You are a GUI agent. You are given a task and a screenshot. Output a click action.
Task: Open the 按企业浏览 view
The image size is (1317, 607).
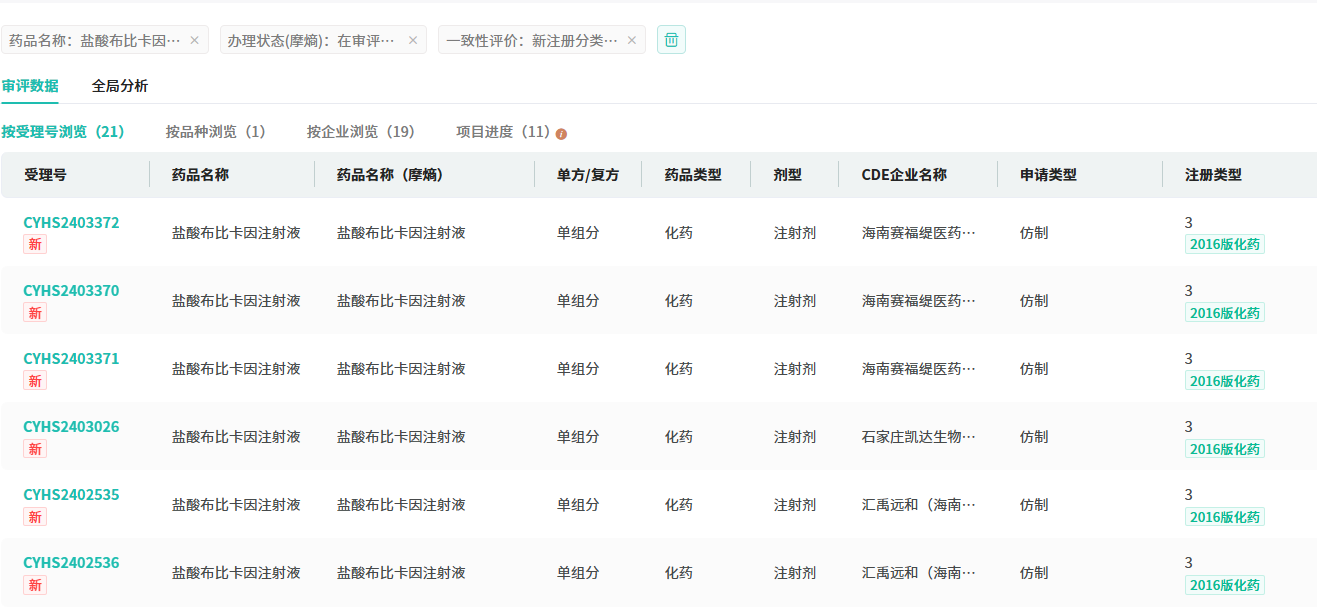pyautogui.click(x=360, y=132)
